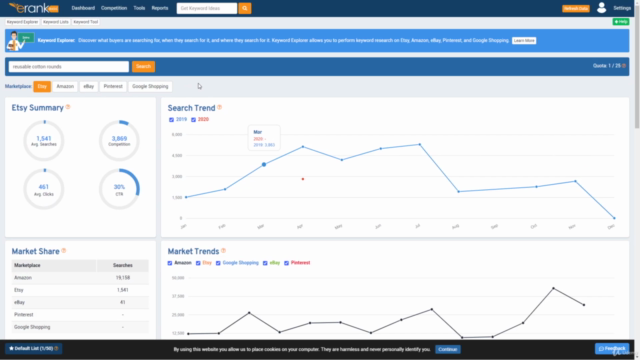The image size is (640, 360).
Task: Click the Refresh Data button
Action: tap(576, 8)
